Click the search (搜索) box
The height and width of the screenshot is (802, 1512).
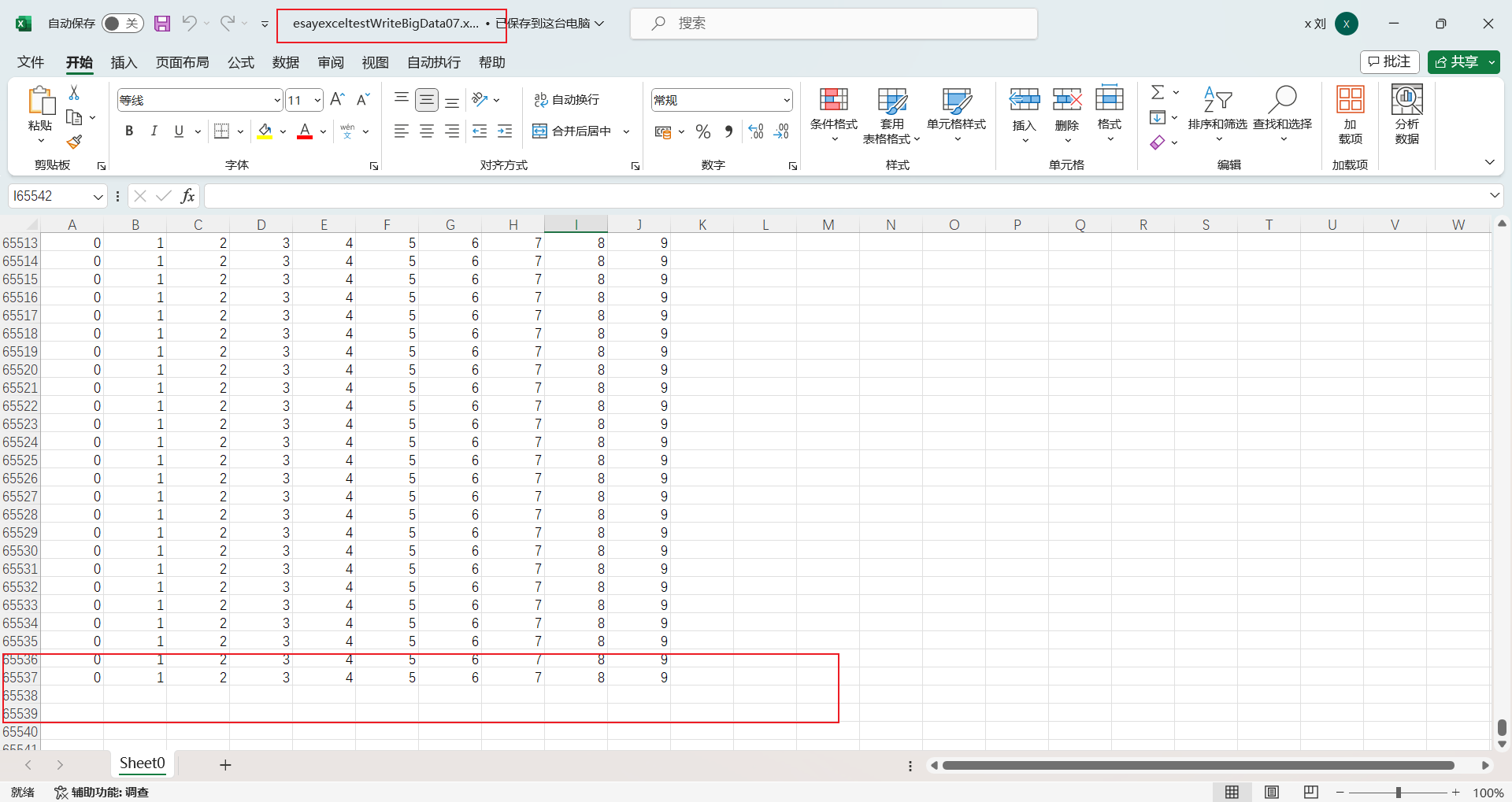[x=833, y=24]
